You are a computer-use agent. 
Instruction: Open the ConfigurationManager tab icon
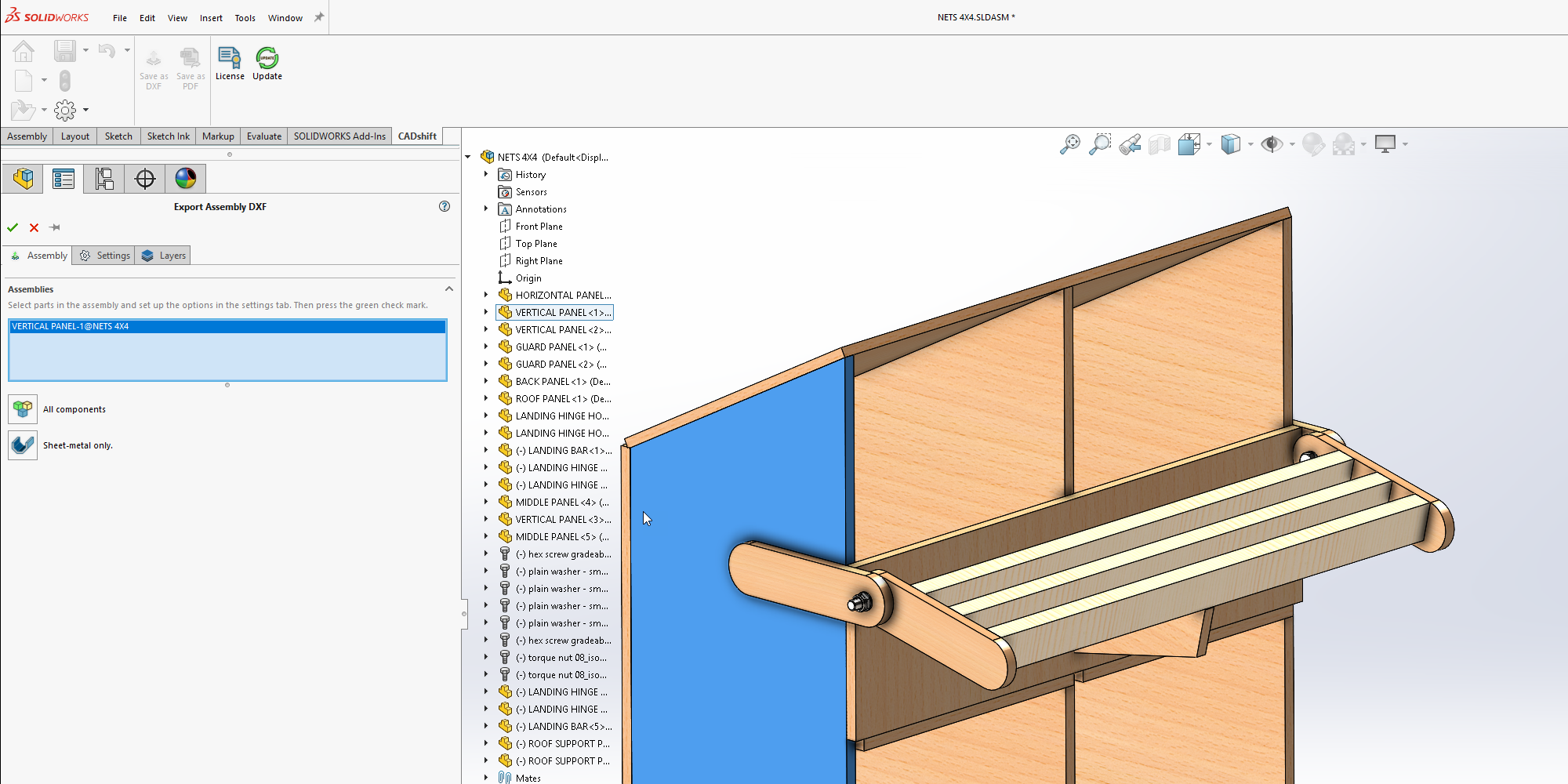tap(104, 179)
